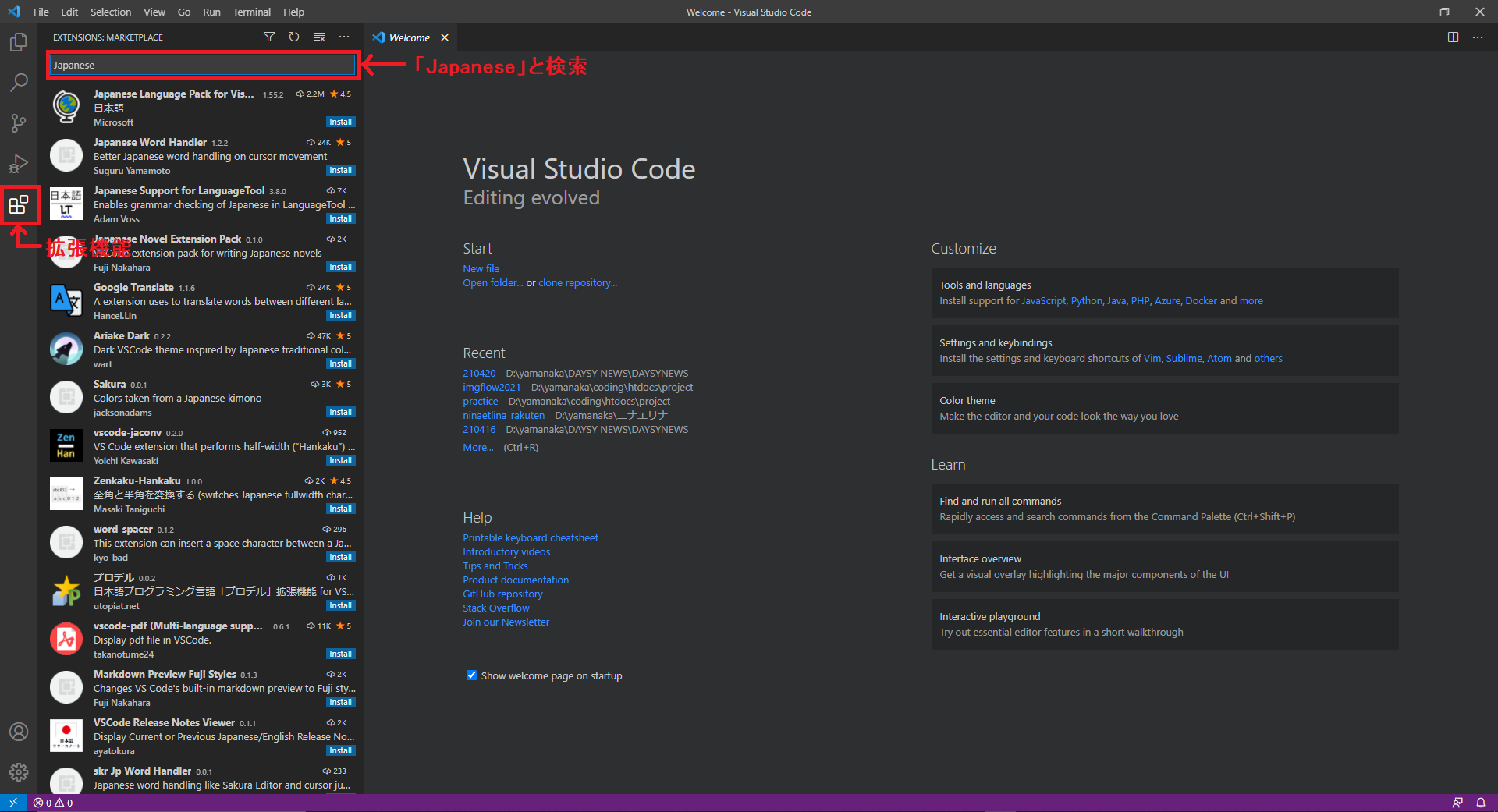Install word-spacer extension
Screen dimensions: 1498x812
pyautogui.click(x=340, y=557)
